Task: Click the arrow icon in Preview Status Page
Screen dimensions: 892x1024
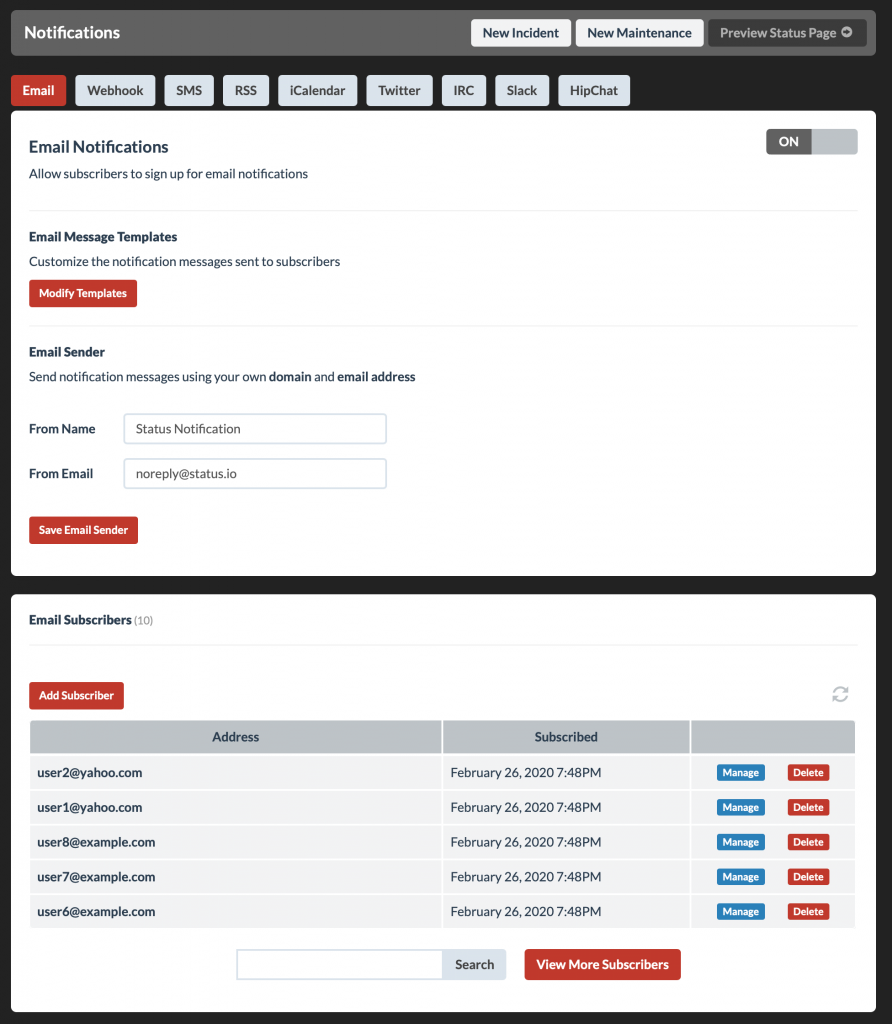Action: (847, 32)
